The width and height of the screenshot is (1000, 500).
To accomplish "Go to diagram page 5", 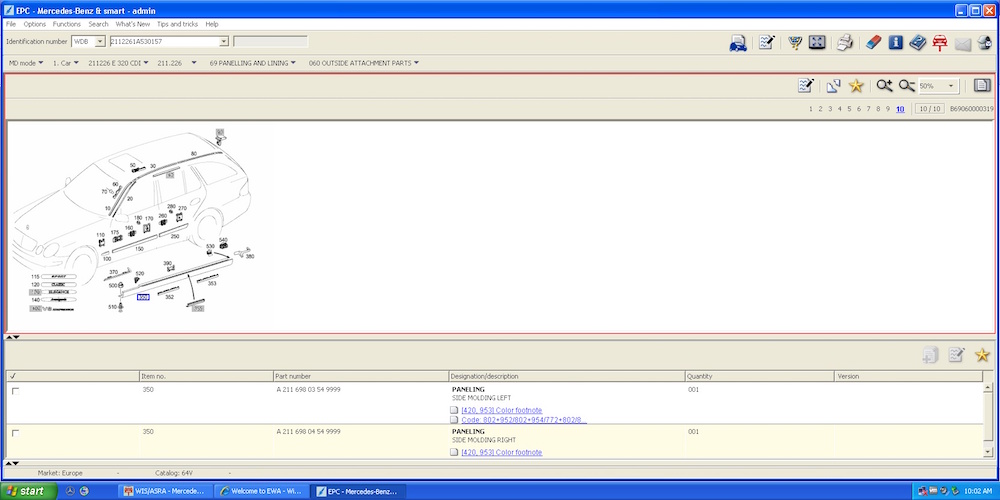I will [x=849, y=109].
